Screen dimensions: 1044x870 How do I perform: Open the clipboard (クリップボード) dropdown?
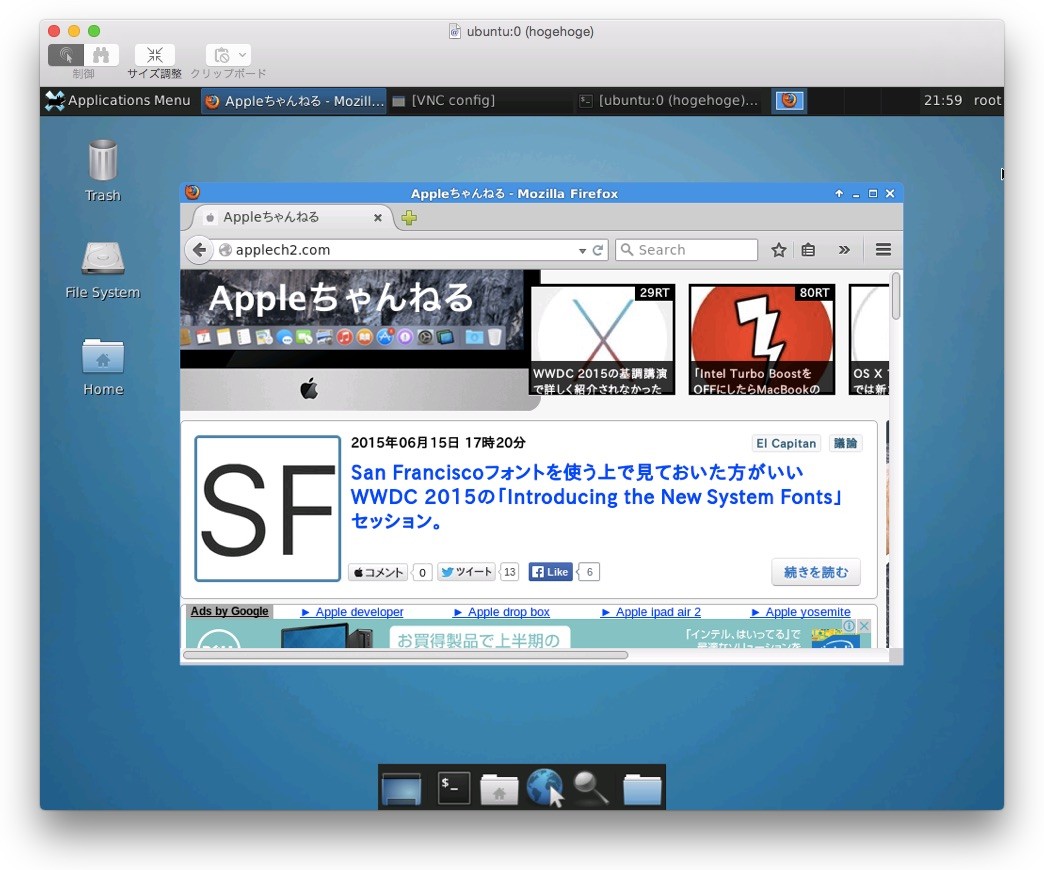(228, 55)
